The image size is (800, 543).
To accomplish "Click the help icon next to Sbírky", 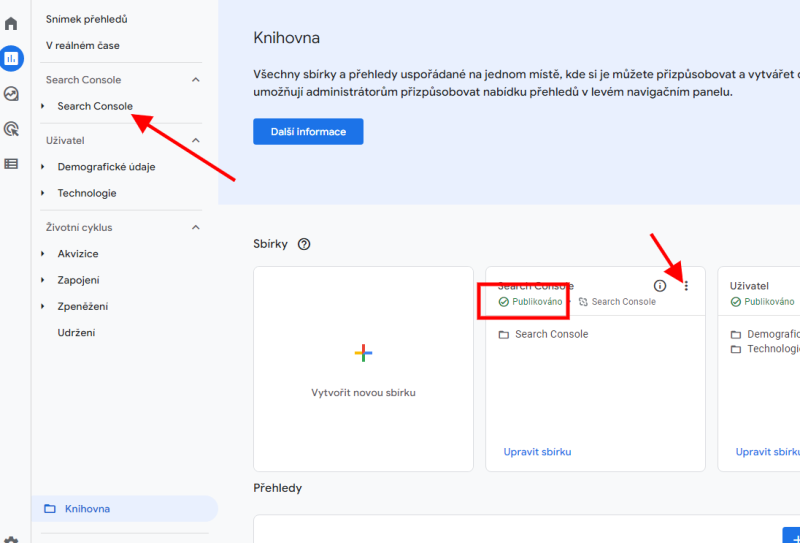I will click(304, 244).
